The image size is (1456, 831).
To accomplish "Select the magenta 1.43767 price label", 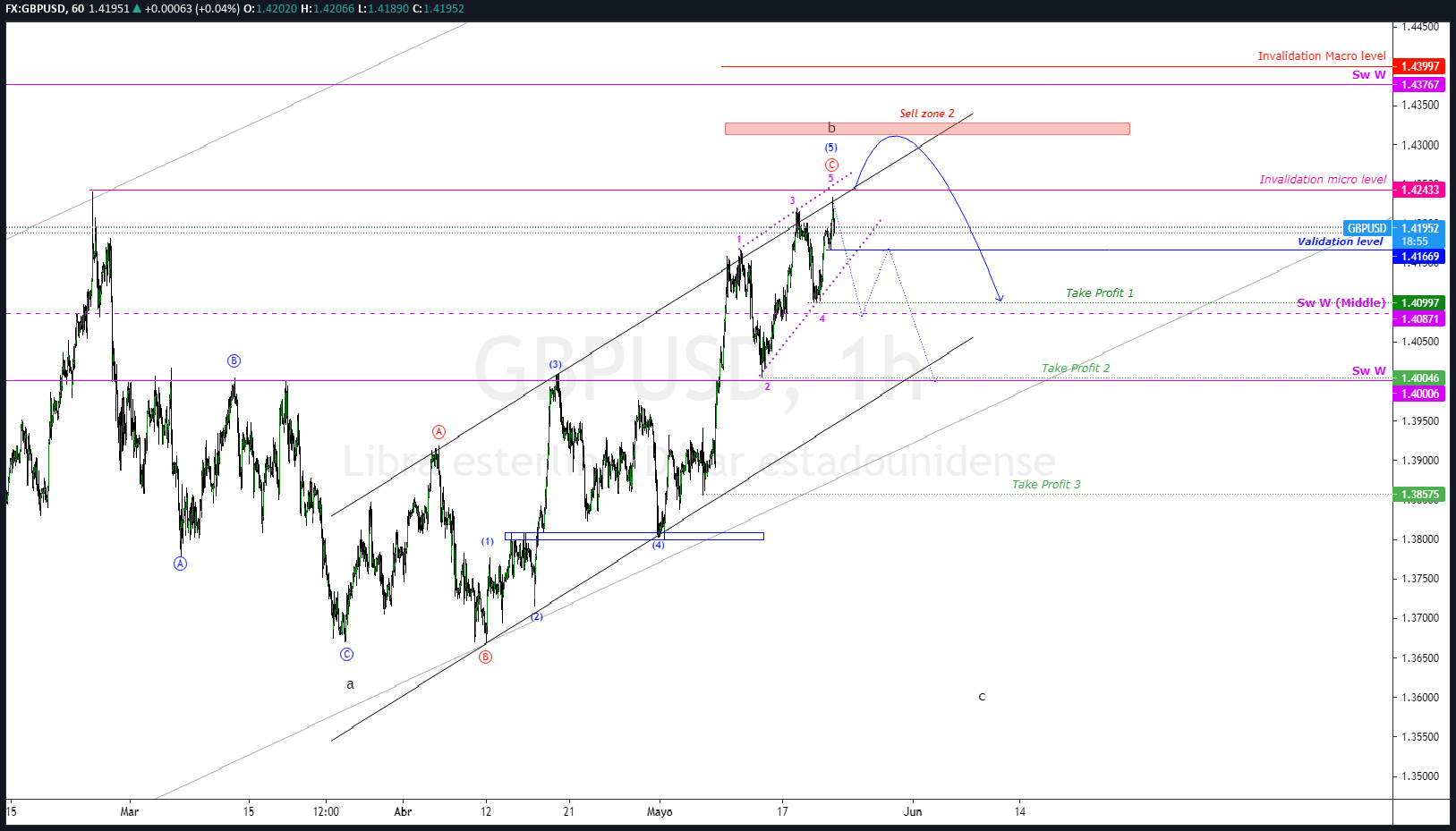I will coord(1418,84).
